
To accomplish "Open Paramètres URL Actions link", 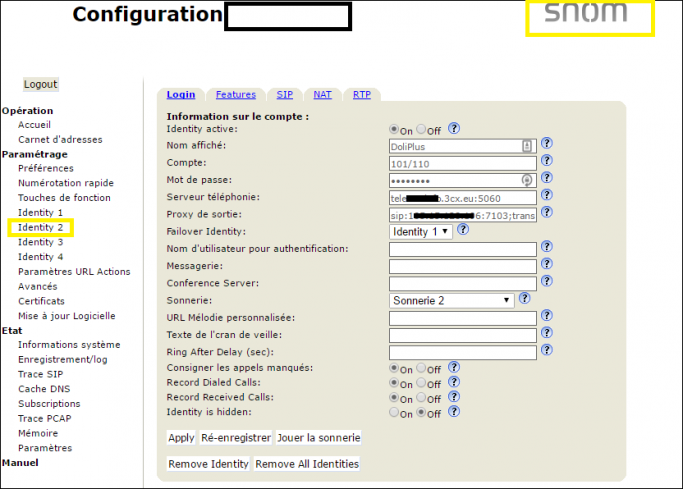I will tap(74, 272).
